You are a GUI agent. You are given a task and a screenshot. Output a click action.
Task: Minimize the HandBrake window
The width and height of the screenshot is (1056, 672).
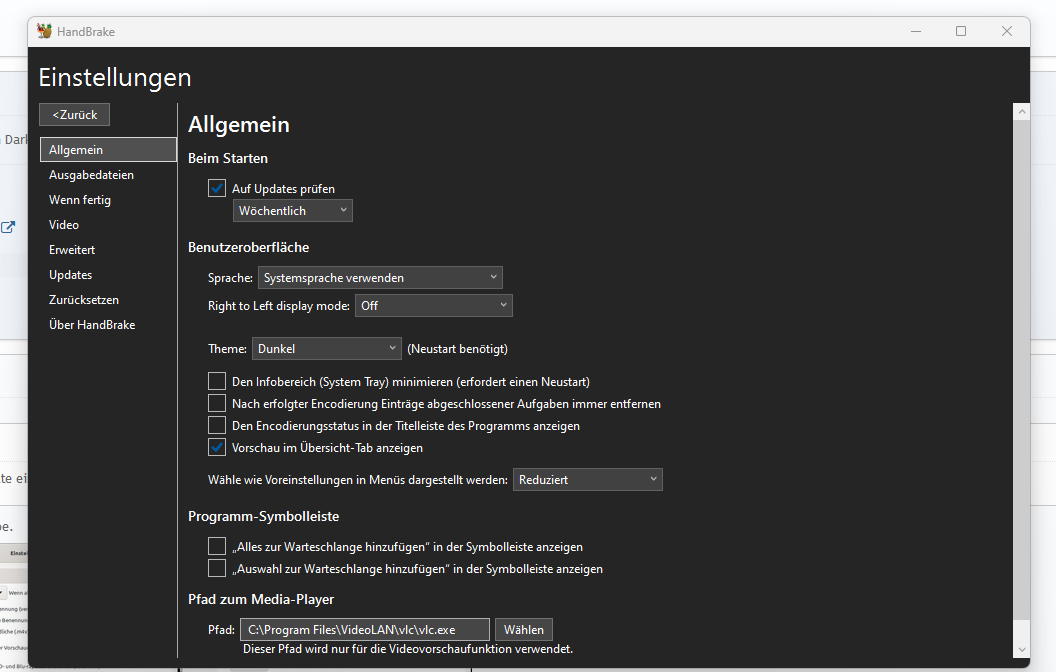pyautogui.click(x=916, y=31)
